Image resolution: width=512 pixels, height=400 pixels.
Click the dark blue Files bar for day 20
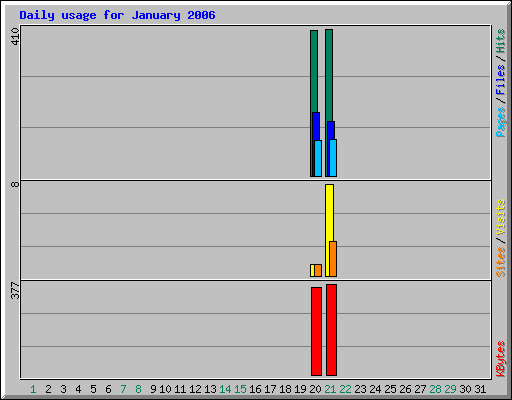coord(316,126)
